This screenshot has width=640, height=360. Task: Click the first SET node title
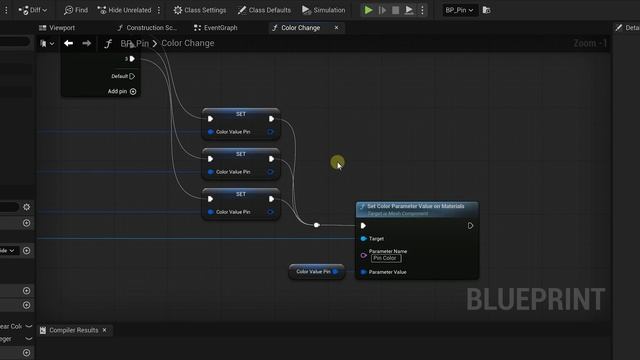coord(241,114)
